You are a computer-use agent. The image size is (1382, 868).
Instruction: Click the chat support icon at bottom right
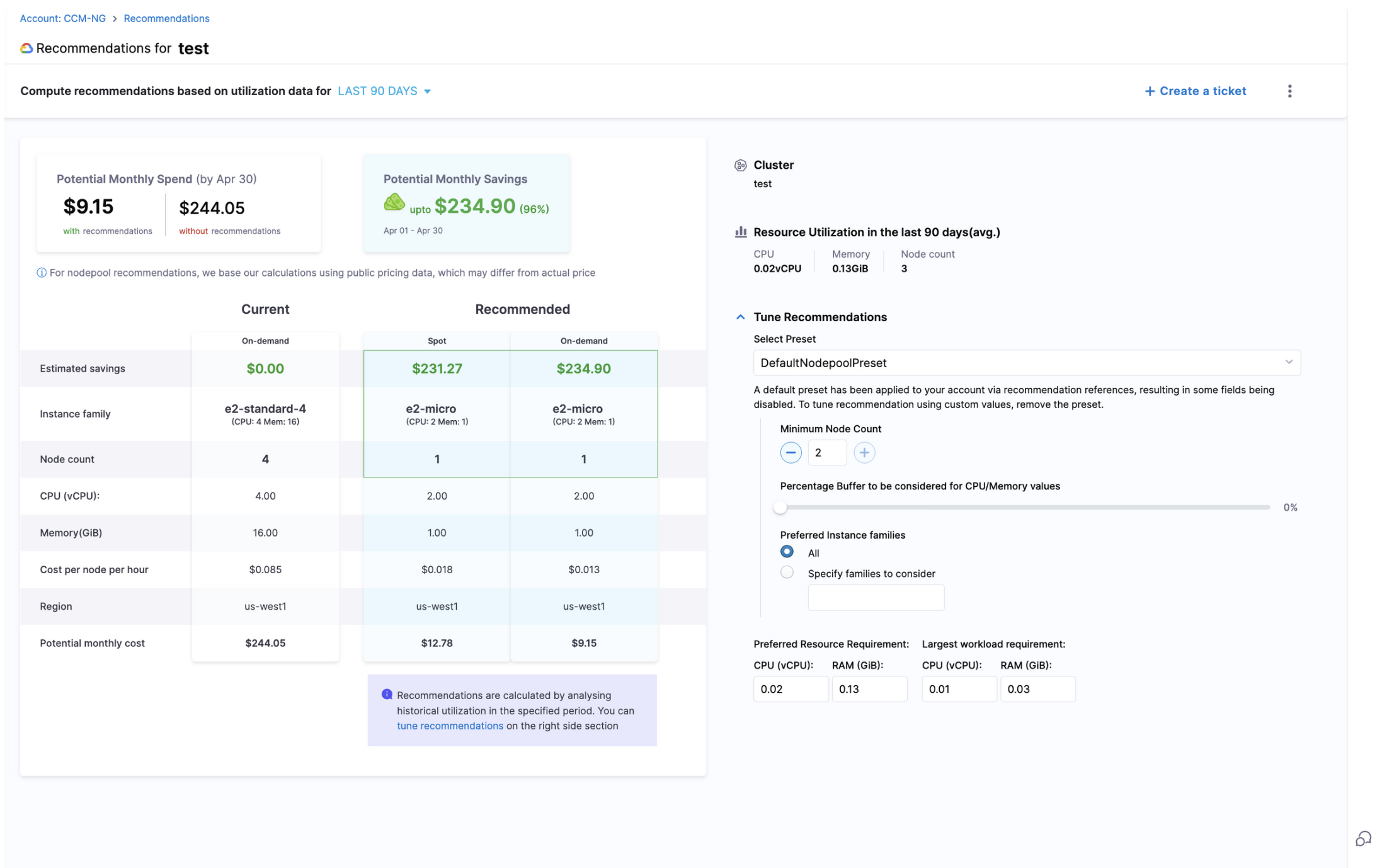(x=1363, y=839)
